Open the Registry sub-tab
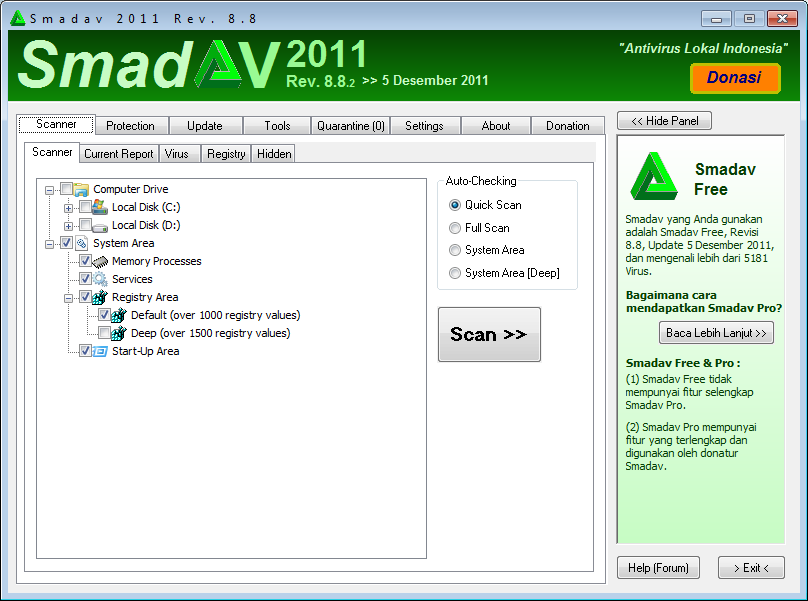The image size is (808, 601). coord(226,154)
